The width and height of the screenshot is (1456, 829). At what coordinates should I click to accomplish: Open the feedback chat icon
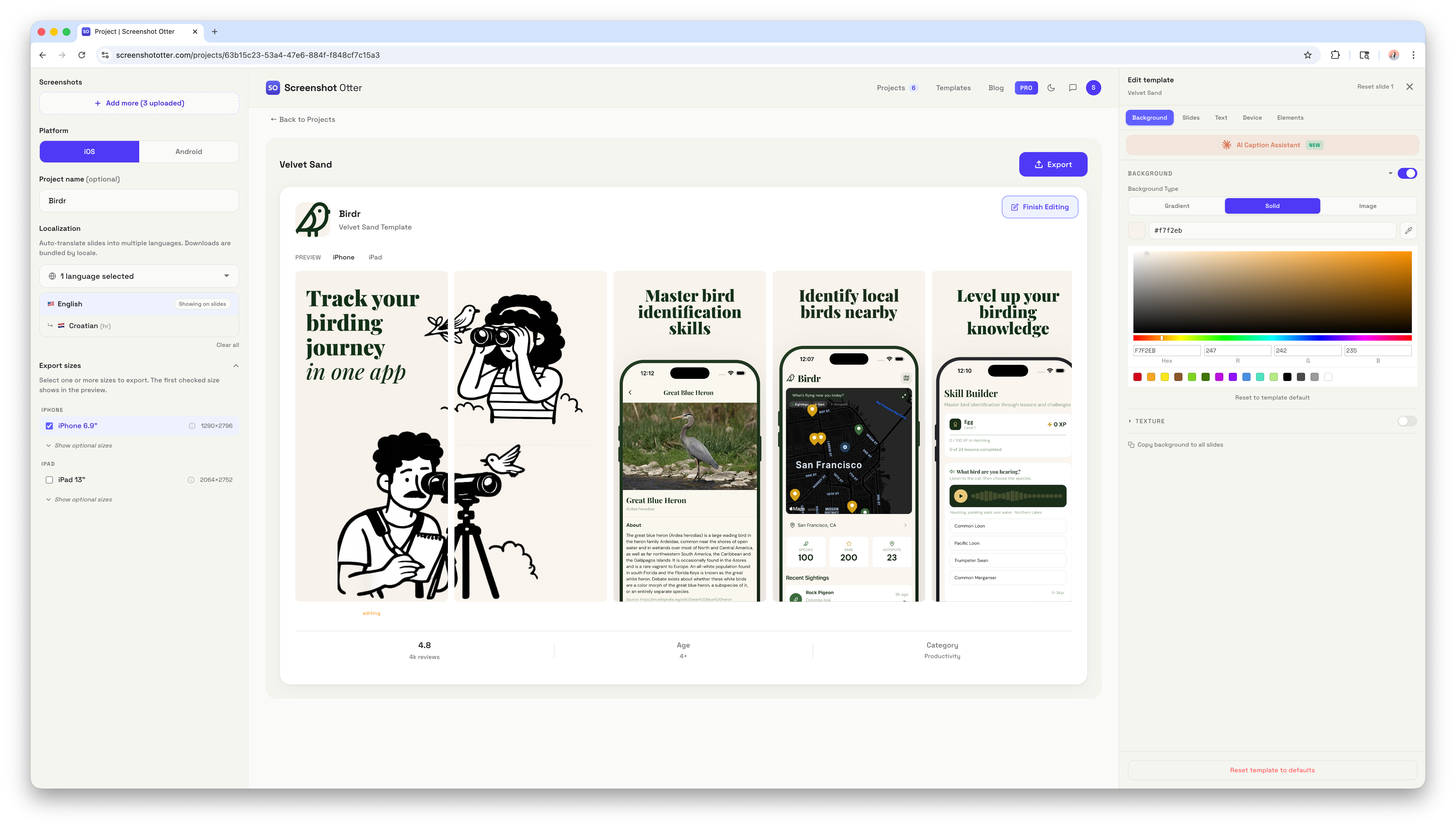click(1072, 88)
